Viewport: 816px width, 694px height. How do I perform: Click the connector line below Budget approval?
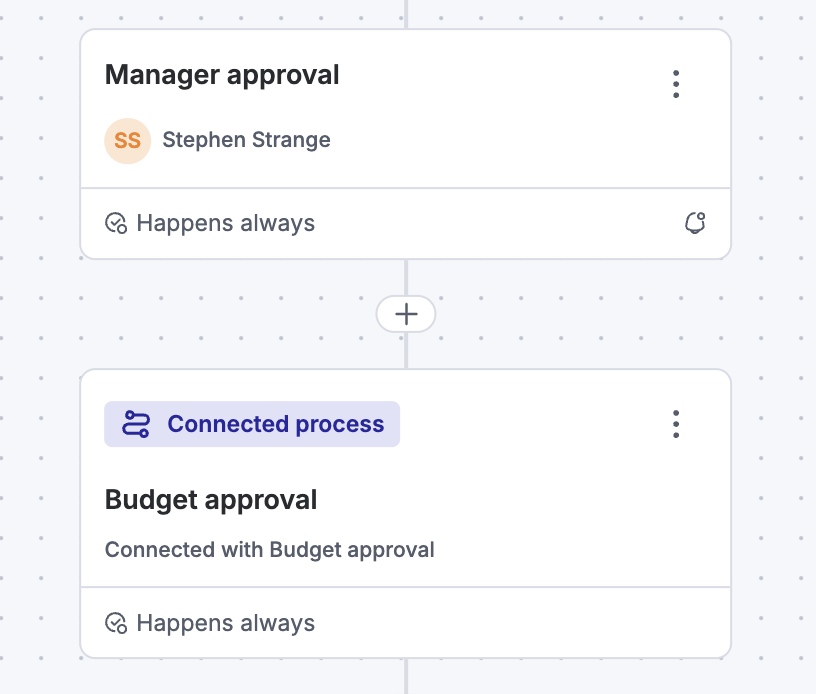tap(406, 677)
